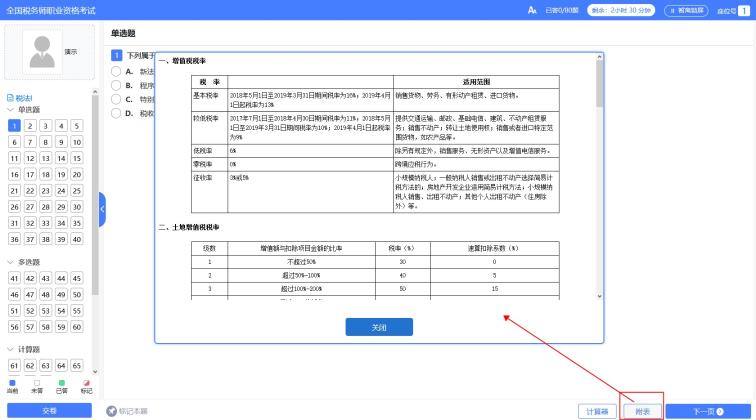Click the sidebar scrollbar down arrow
The height and width of the screenshot is (420, 756).
95,372
